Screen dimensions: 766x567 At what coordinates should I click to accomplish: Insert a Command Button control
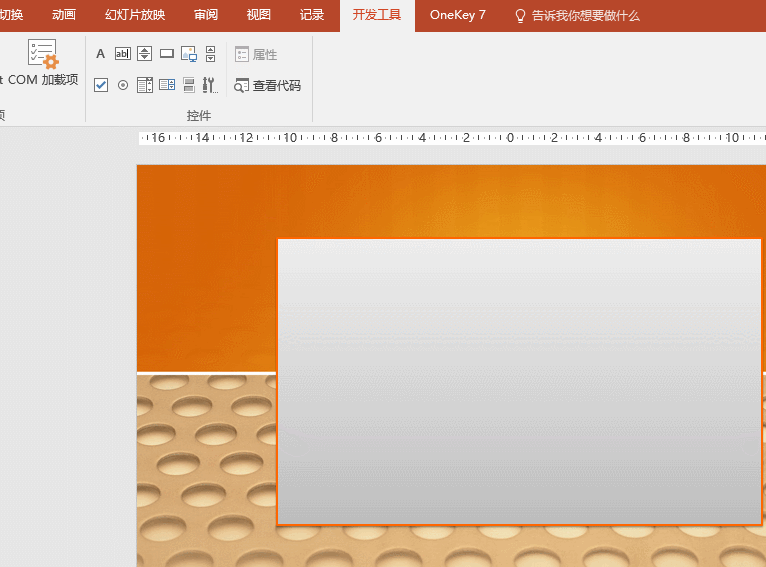tap(167, 54)
